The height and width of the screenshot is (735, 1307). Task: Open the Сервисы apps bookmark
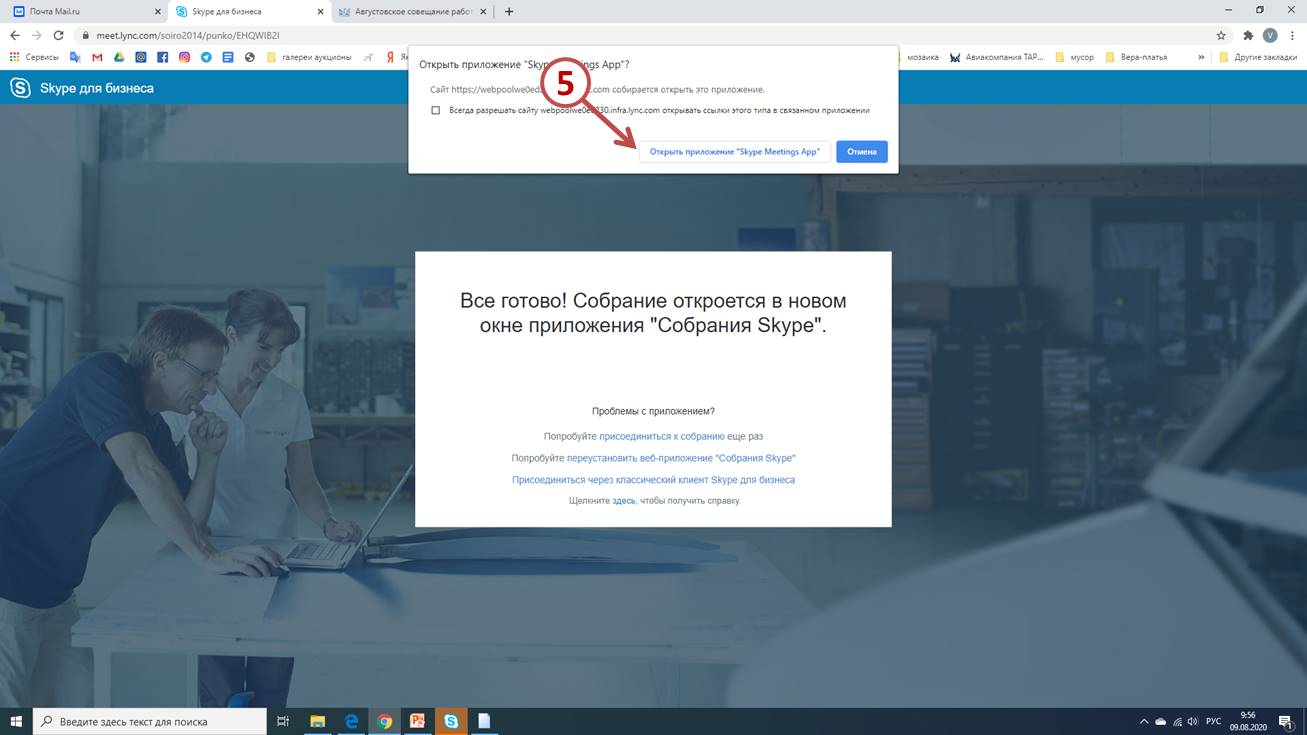coord(34,57)
